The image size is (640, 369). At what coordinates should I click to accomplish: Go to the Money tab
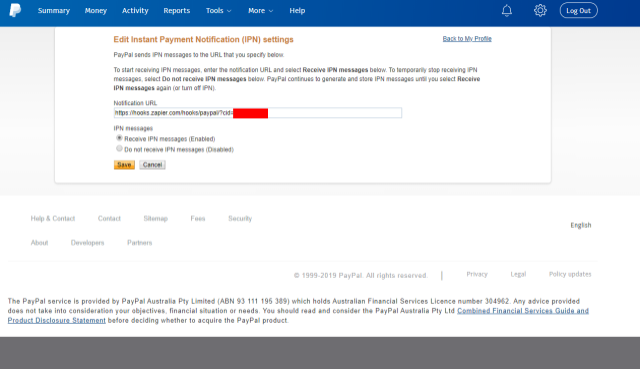[96, 11]
